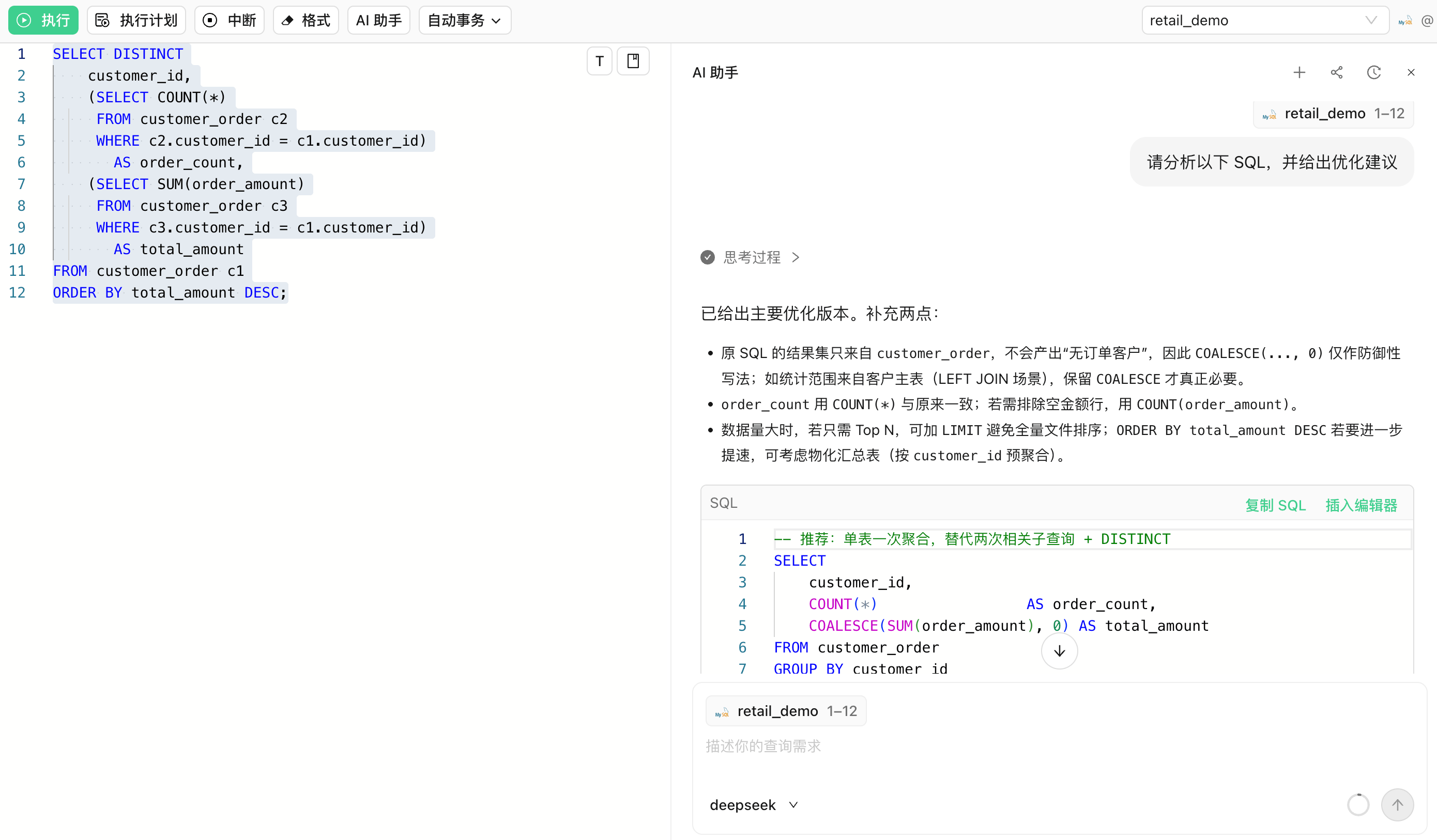The width and height of the screenshot is (1437, 840).
Task: Click the scroll-down arrow circle button
Action: pyautogui.click(x=1059, y=651)
